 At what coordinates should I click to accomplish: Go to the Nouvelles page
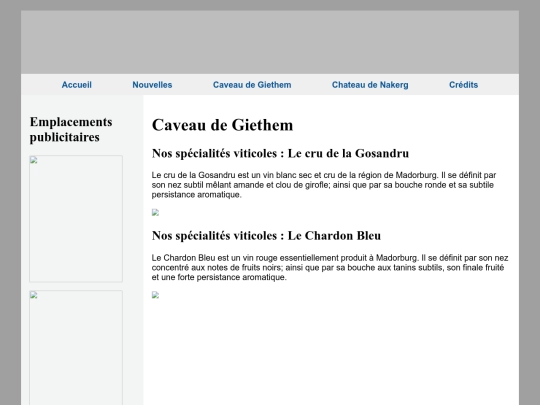tap(152, 85)
